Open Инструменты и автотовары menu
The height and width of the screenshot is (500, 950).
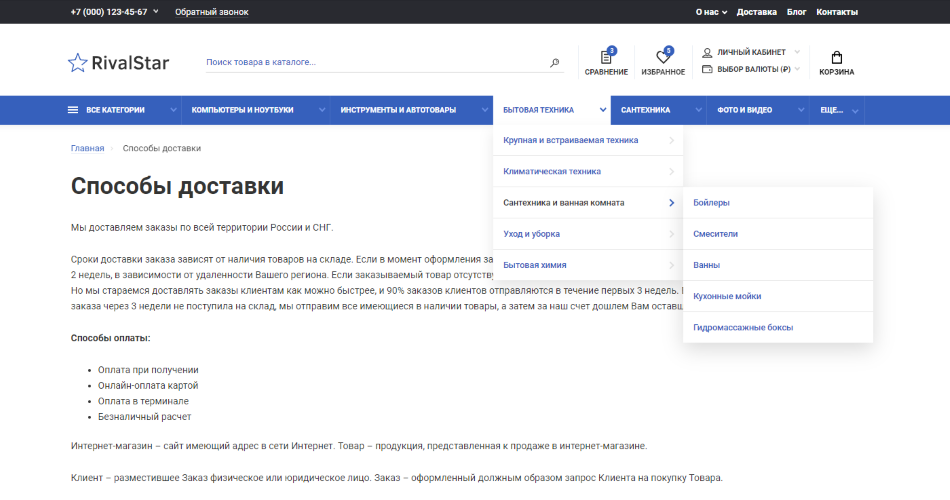coord(398,110)
